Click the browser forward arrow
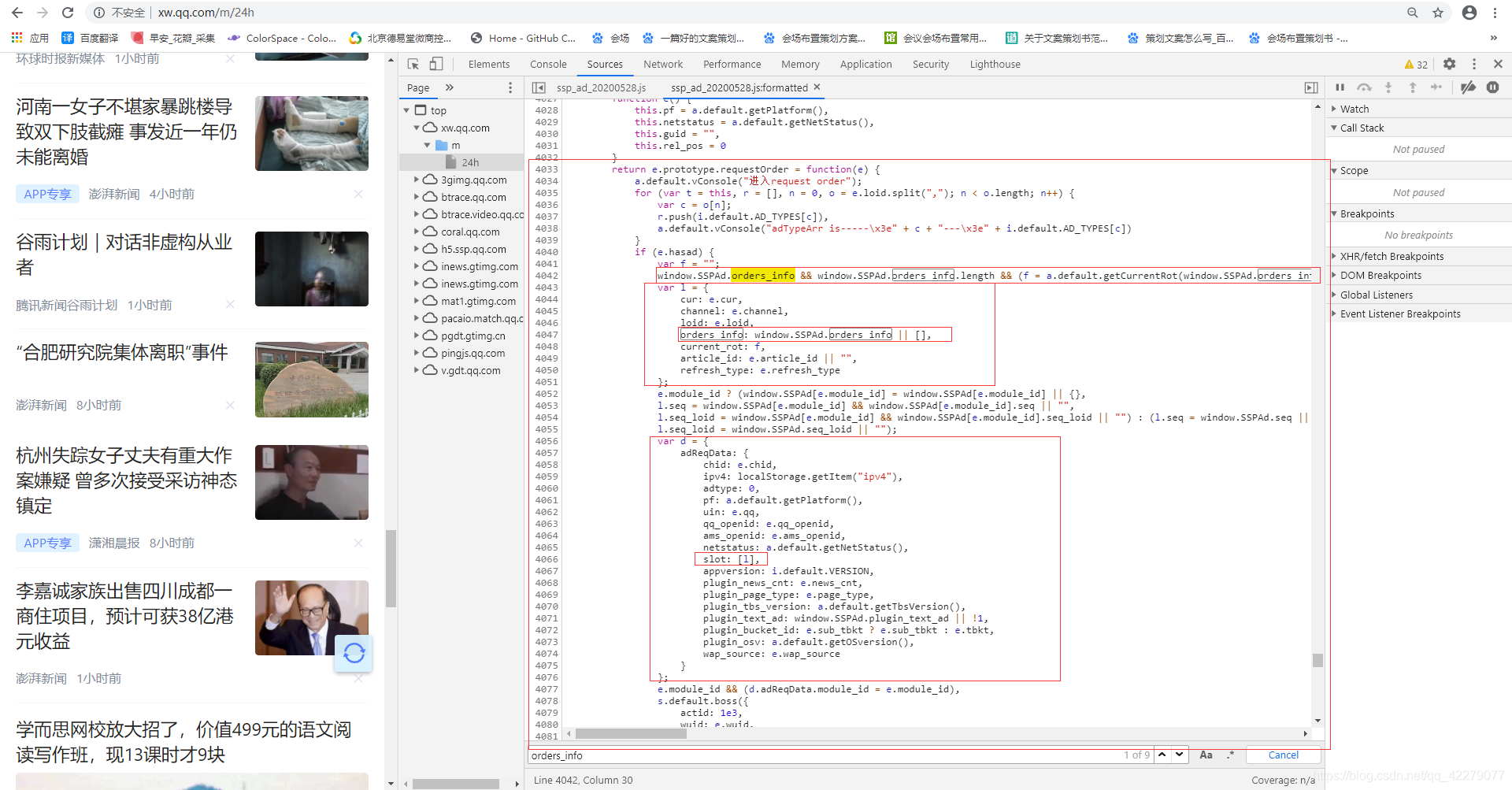The height and width of the screenshot is (790, 1512). (x=43, y=13)
